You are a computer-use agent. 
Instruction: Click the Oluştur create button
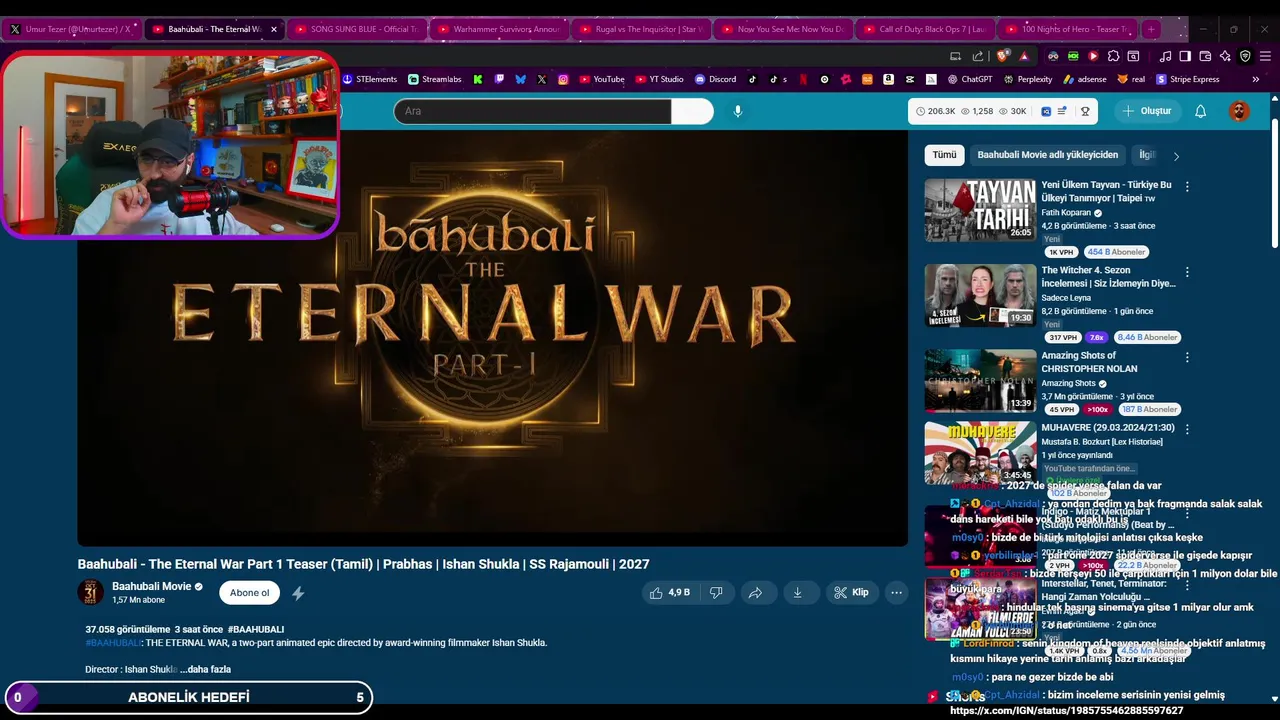click(1146, 111)
